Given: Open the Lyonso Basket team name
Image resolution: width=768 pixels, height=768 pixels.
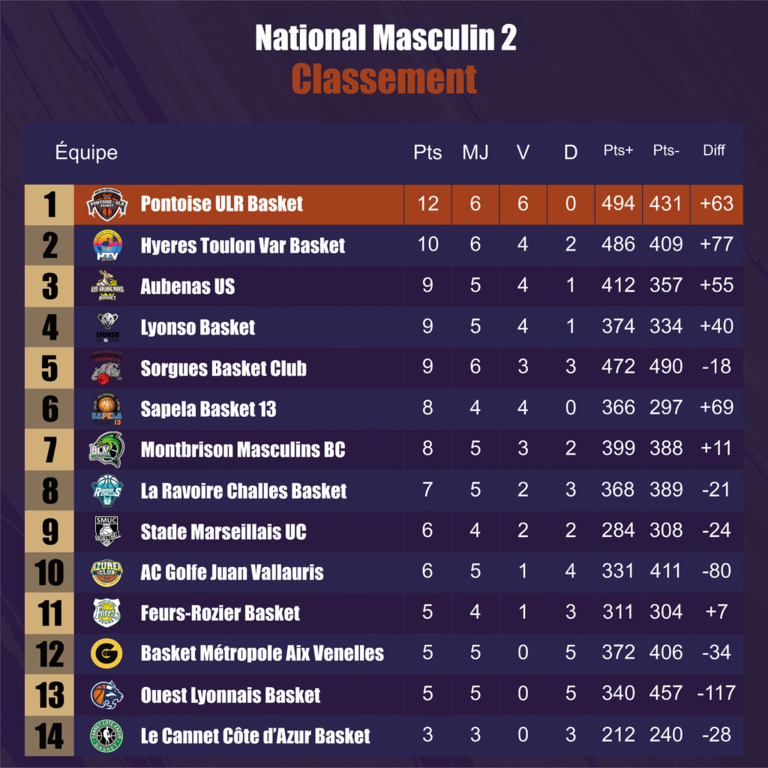Looking at the screenshot, I should pyautogui.click(x=198, y=327).
